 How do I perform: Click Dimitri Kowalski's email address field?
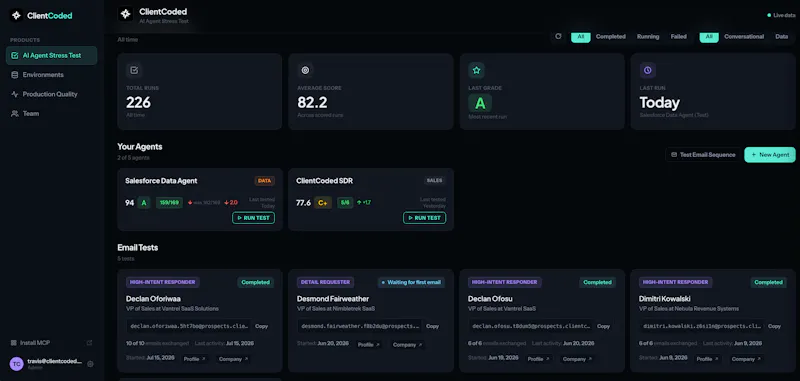[x=702, y=326]
